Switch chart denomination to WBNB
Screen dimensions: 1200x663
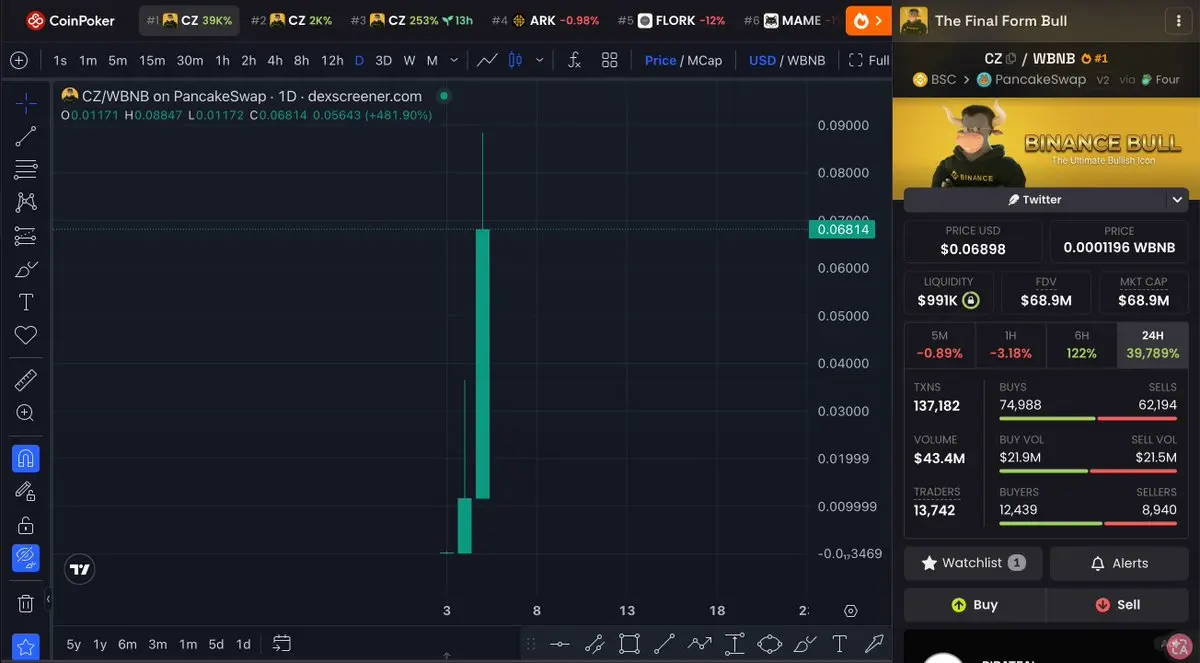806,60
